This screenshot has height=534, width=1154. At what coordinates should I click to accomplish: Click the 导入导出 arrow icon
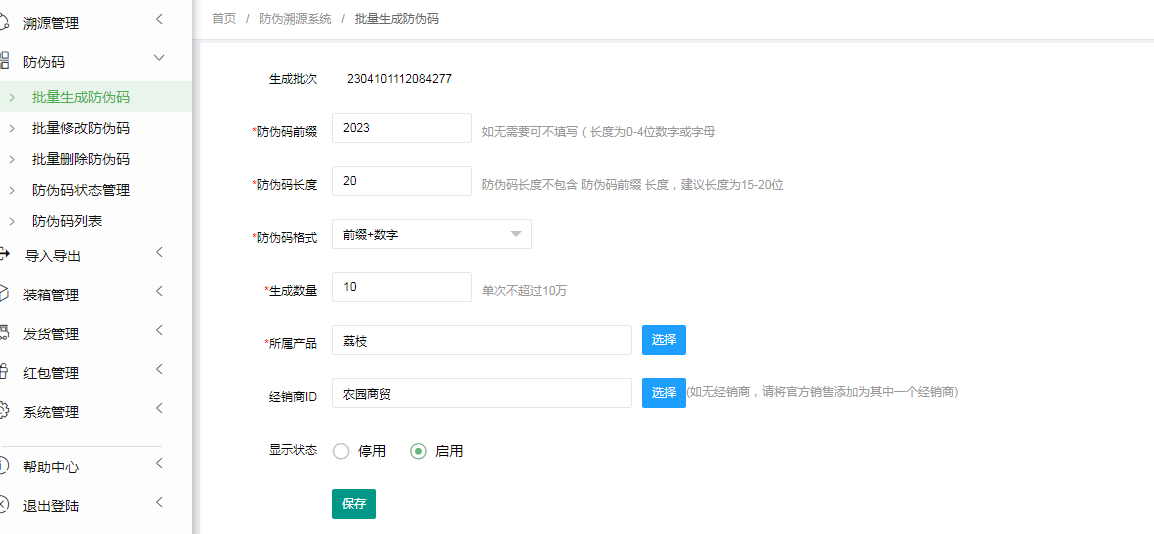4,255
